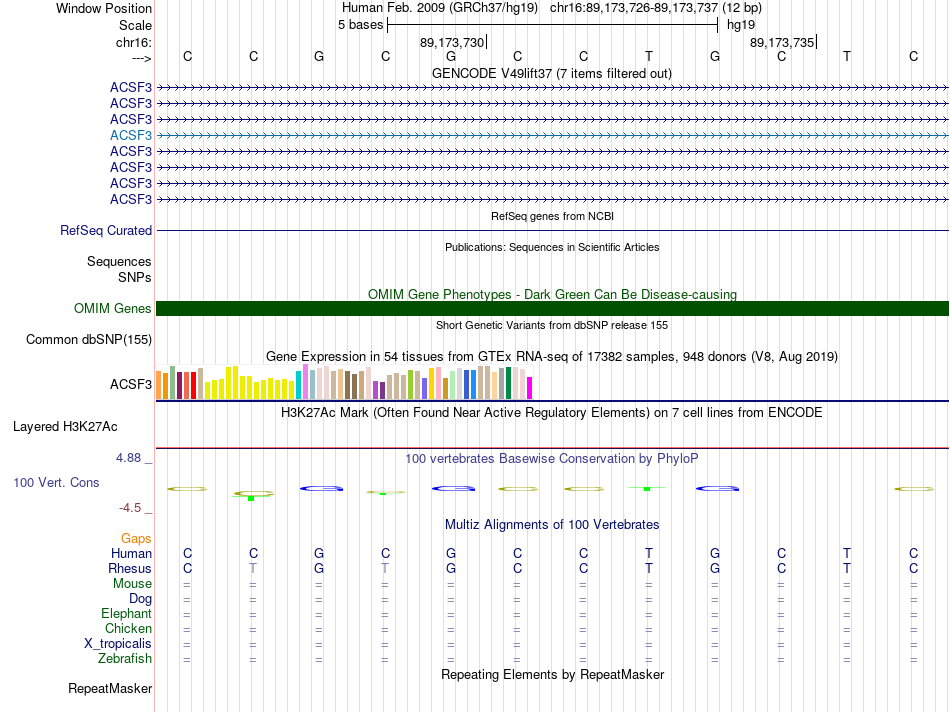Click the first orange GTEx expression bar
Screen dimensions: 950x712
pos(159,385)
